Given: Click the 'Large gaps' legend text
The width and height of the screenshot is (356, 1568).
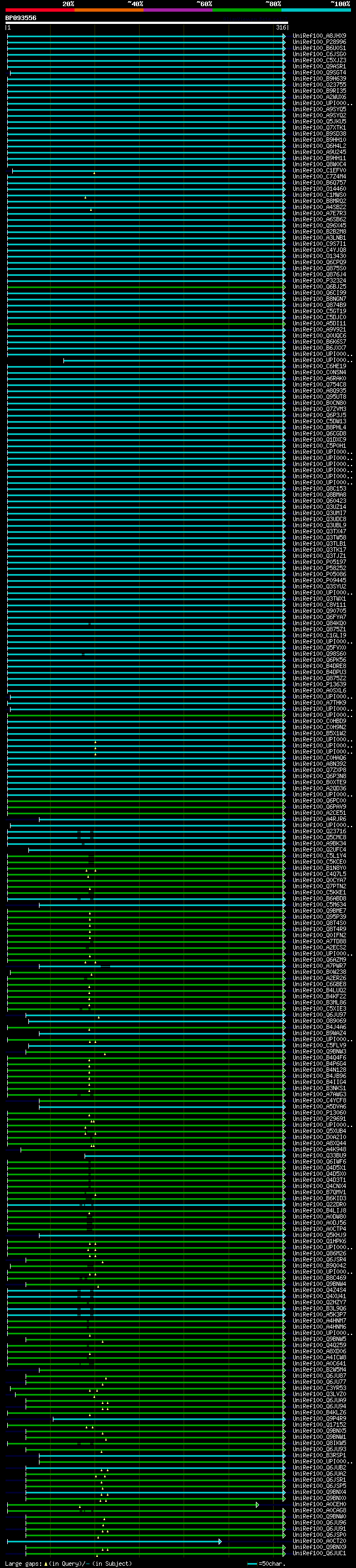Looking at the screenshot, I should click(24, 1563).
